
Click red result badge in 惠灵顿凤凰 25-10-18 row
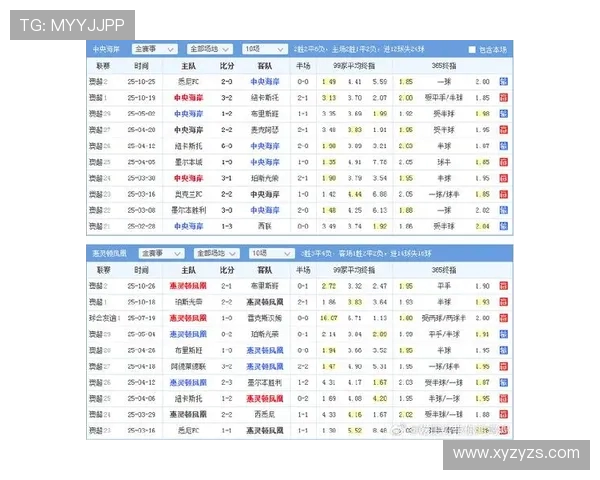pyautogui.click(x=504, y=302)
